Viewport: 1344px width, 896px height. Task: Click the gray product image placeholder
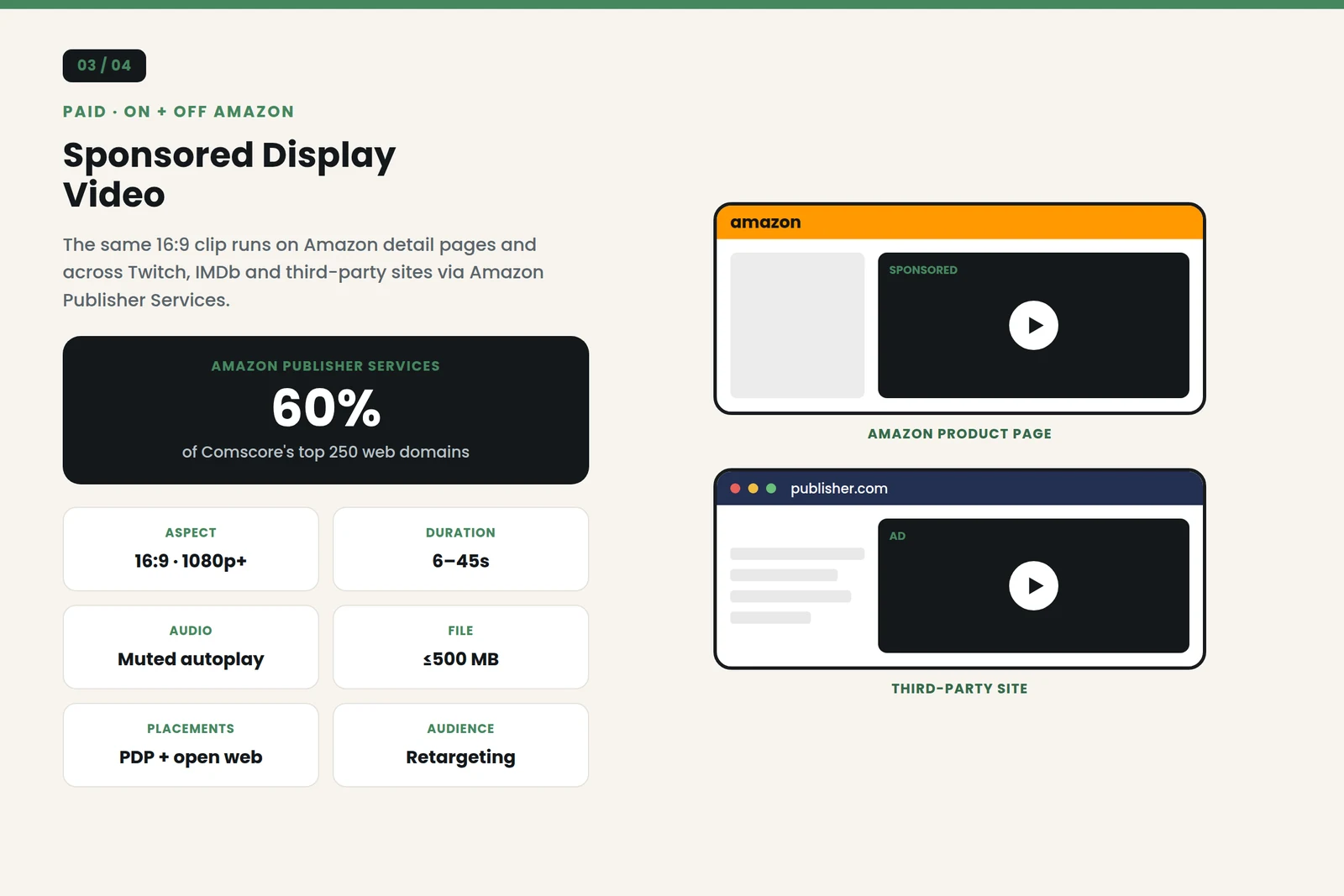point(797,325)
